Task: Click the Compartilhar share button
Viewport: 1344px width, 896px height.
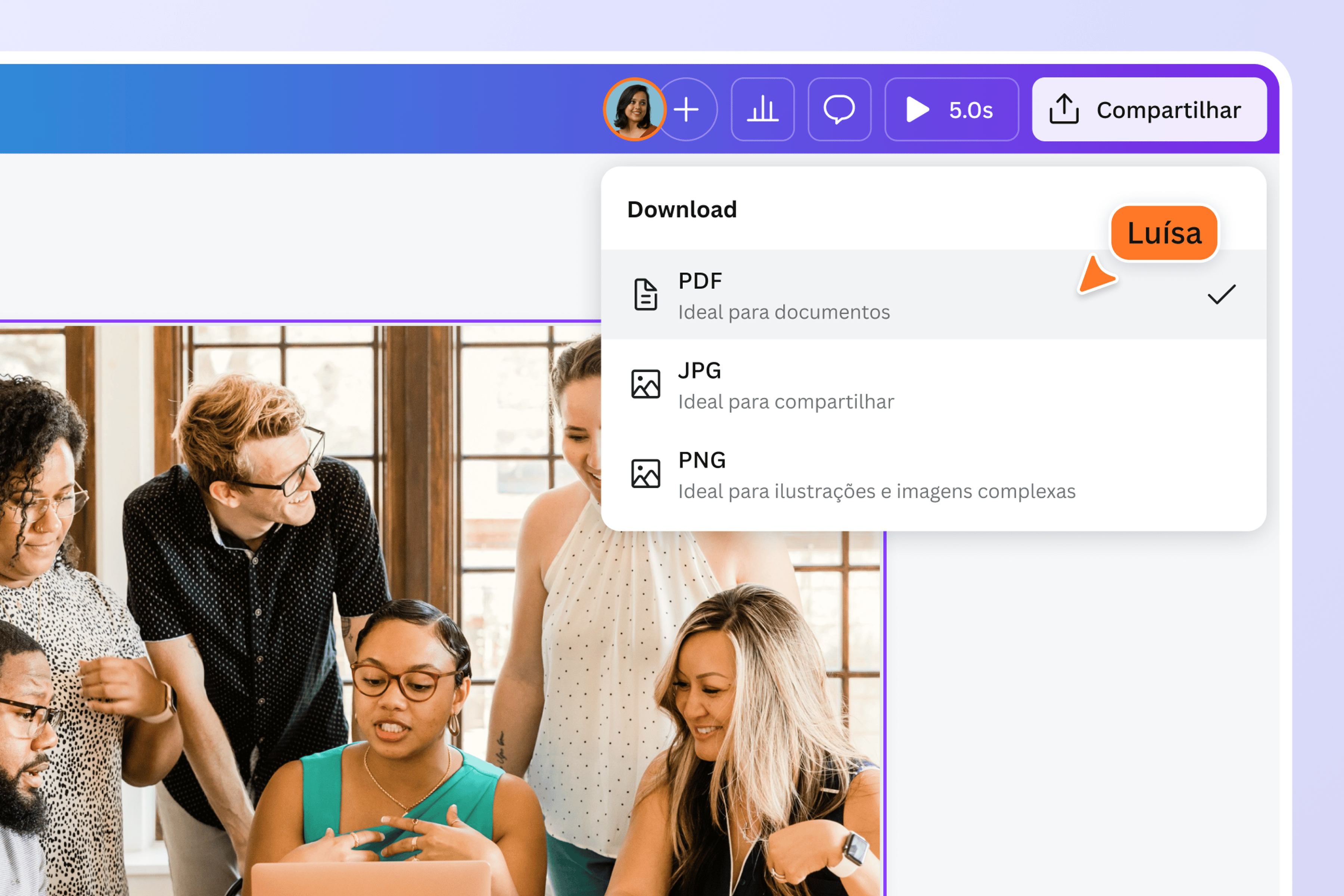Action: tap(1149, 109)
